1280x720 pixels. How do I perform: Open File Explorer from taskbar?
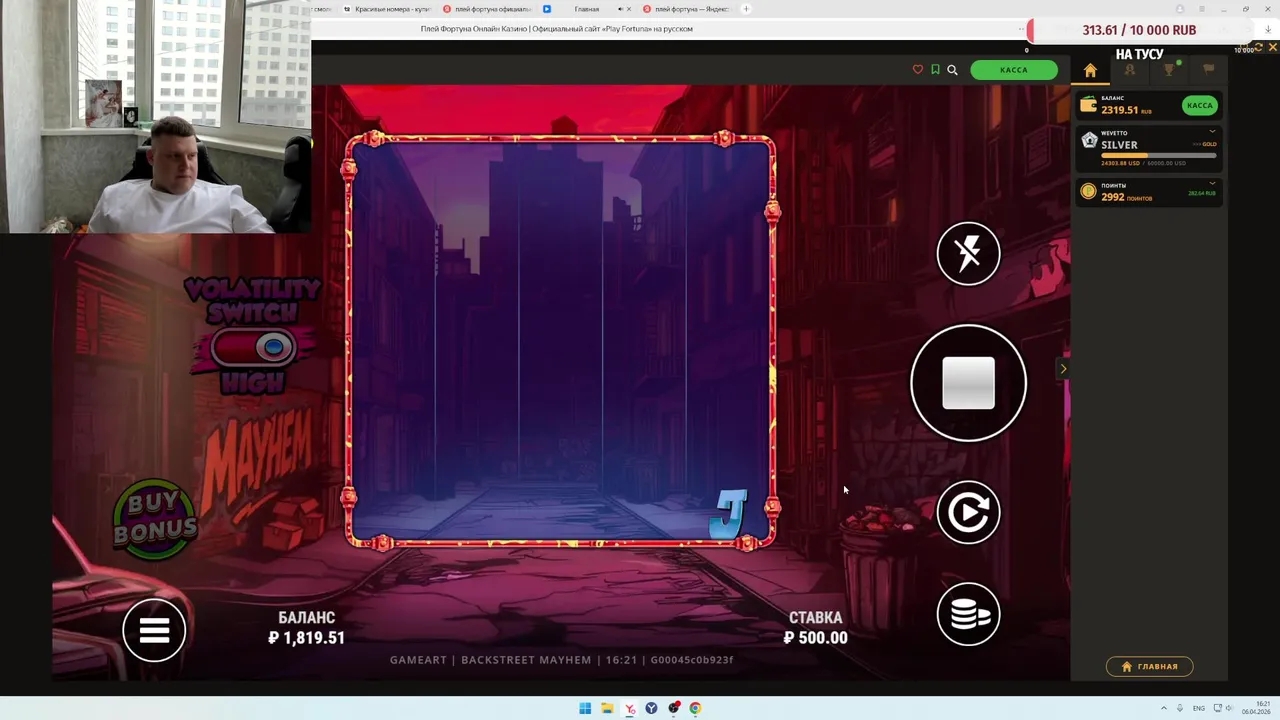pos(607,708)
